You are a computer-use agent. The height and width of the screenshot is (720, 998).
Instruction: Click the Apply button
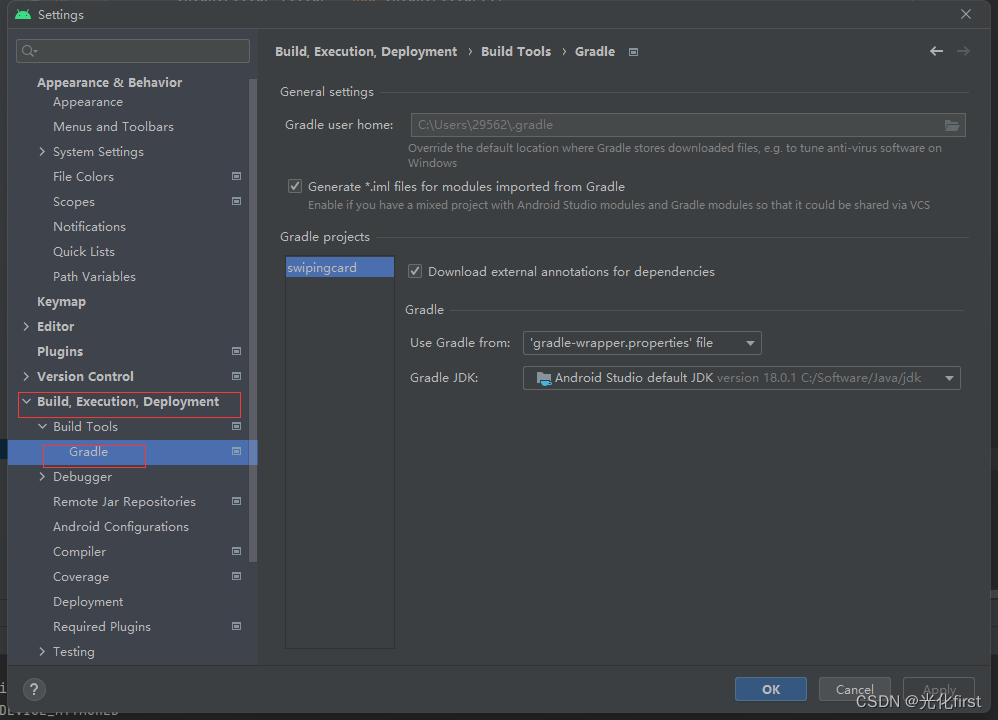coord(939,689)
